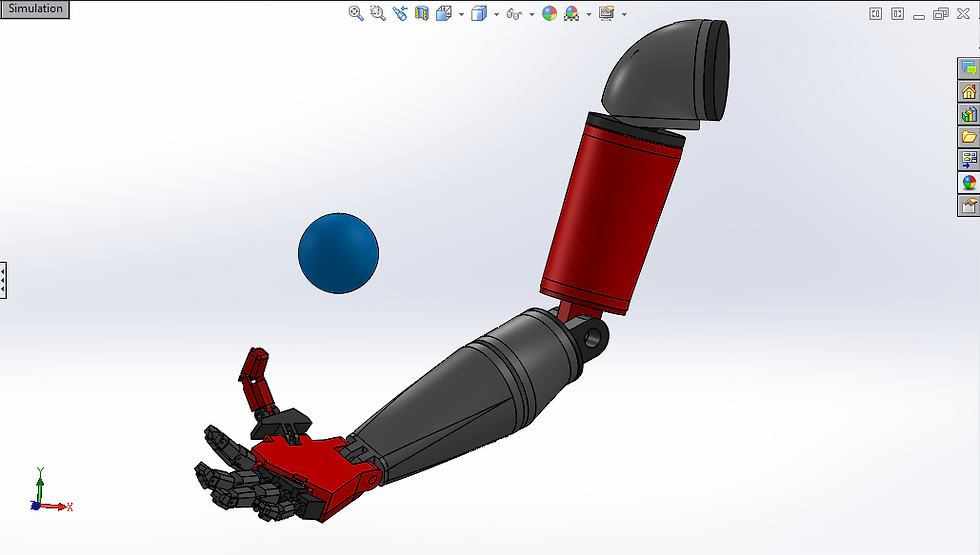980x555 pixels.
Task: Click the Hide/Show Items glasses icon
Action: [514, 13]
